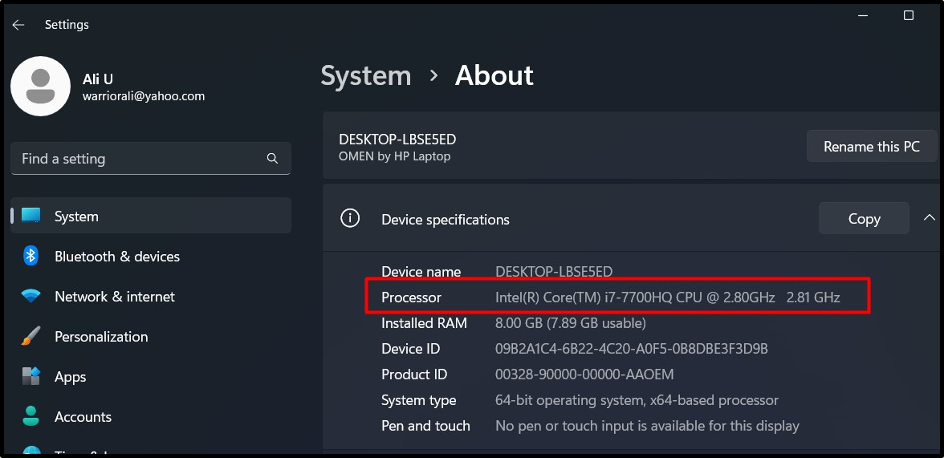Open the Personalization settings page
This screenshot has height=458, width=944.
(101, 337)
